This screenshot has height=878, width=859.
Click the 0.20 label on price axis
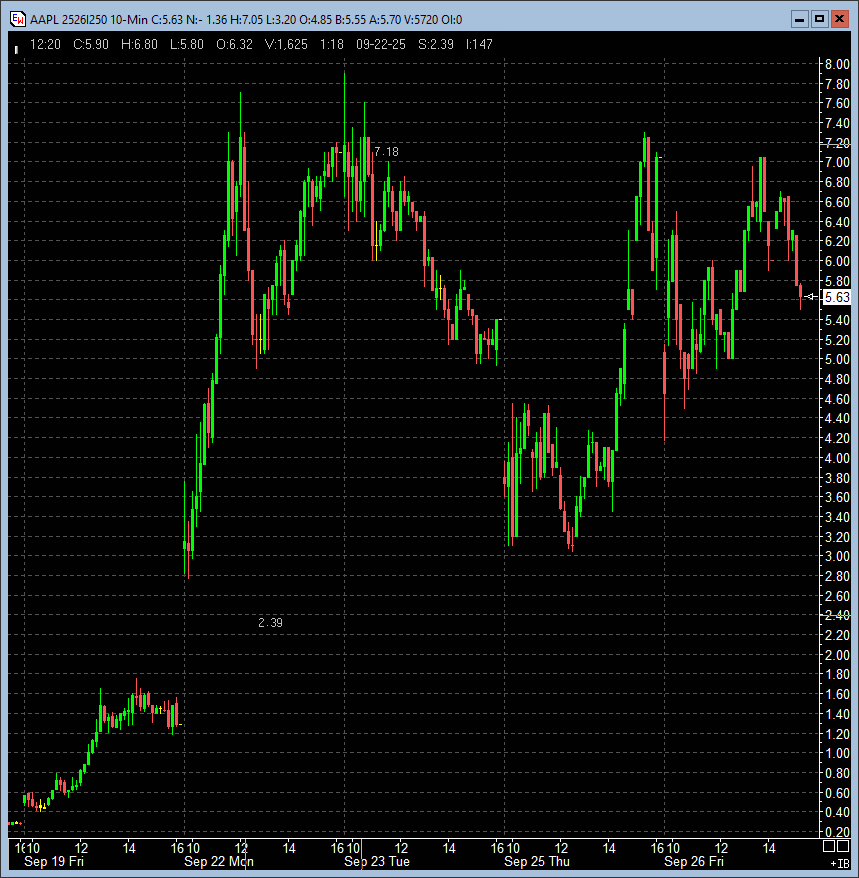click(x=836, y=831)
